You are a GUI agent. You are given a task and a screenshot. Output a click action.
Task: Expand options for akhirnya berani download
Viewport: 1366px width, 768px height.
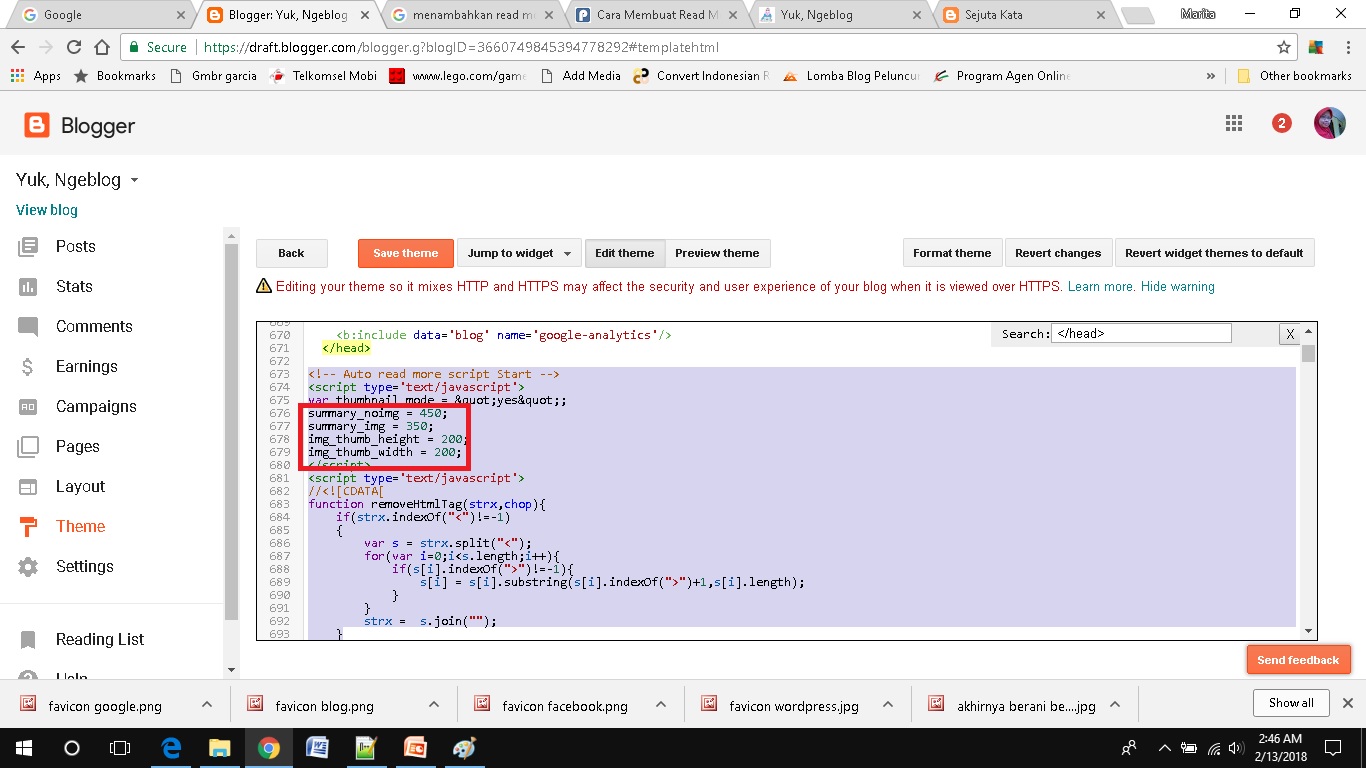pos(1115,704)
